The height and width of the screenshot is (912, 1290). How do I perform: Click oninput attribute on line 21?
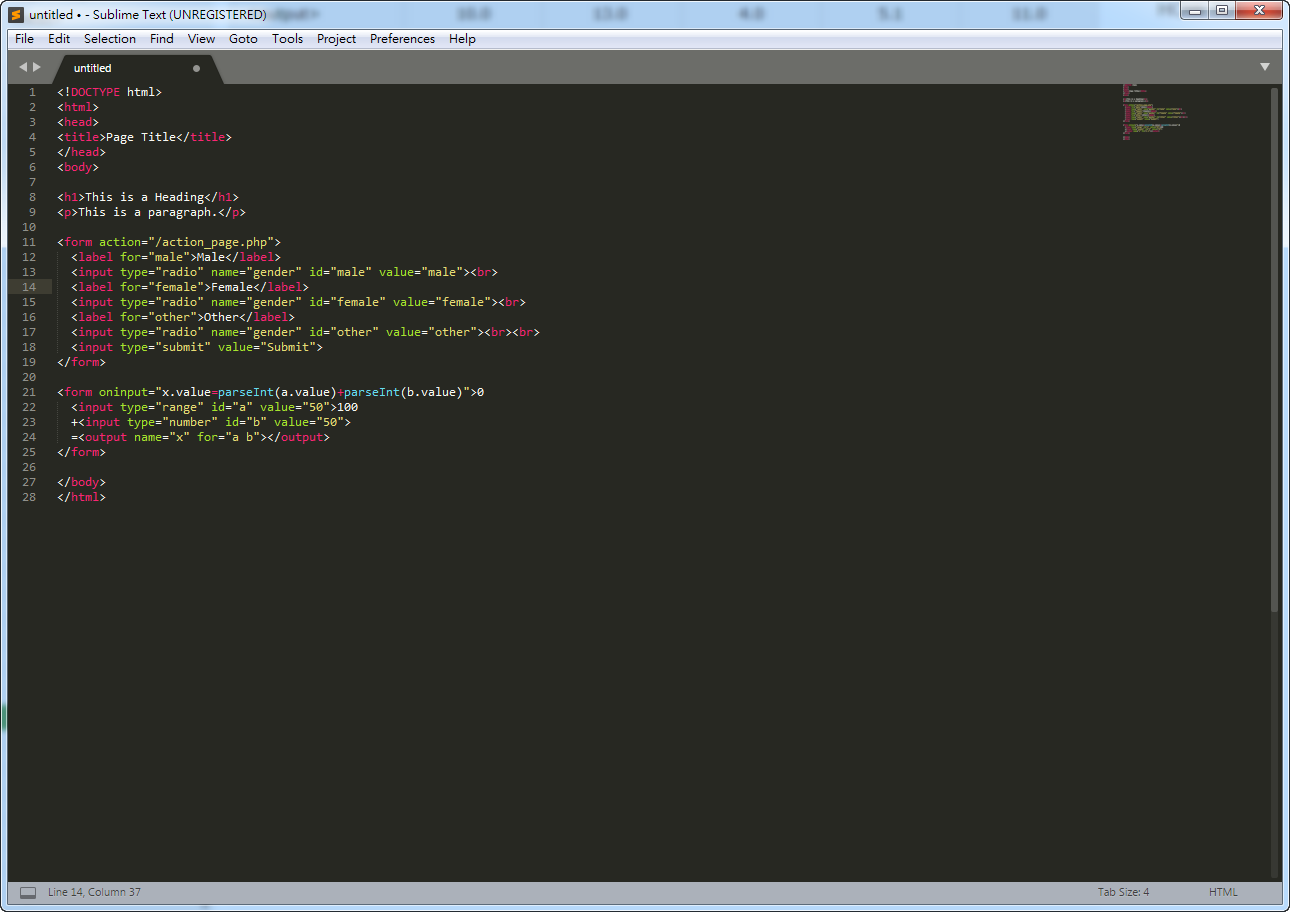(x=123, y=392)
